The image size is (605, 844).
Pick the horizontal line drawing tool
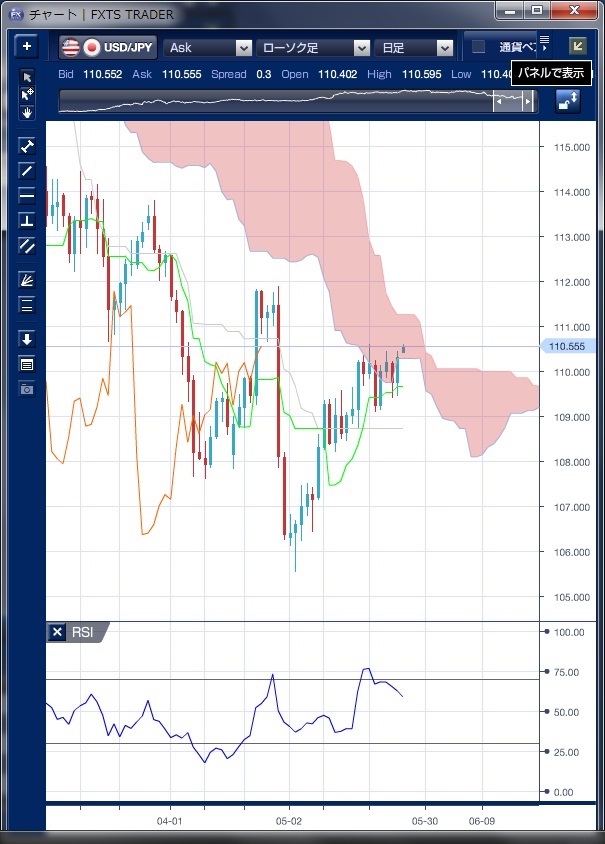pos(27,195)
